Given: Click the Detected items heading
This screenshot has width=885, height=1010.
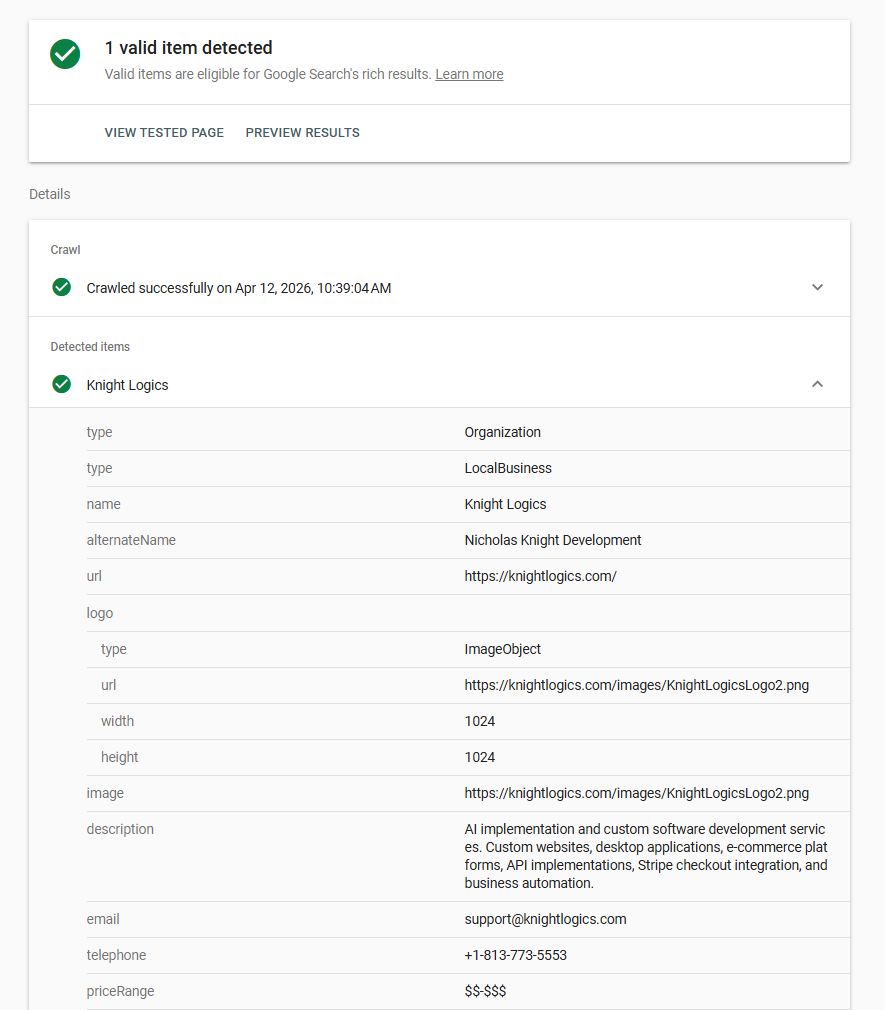Looking at the screenshot, I should (90, 346).
